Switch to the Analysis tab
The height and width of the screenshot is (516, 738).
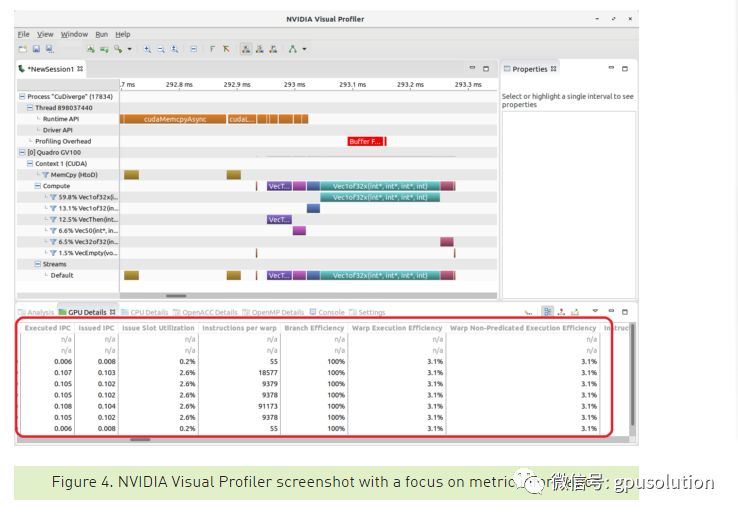pos(36,312)
